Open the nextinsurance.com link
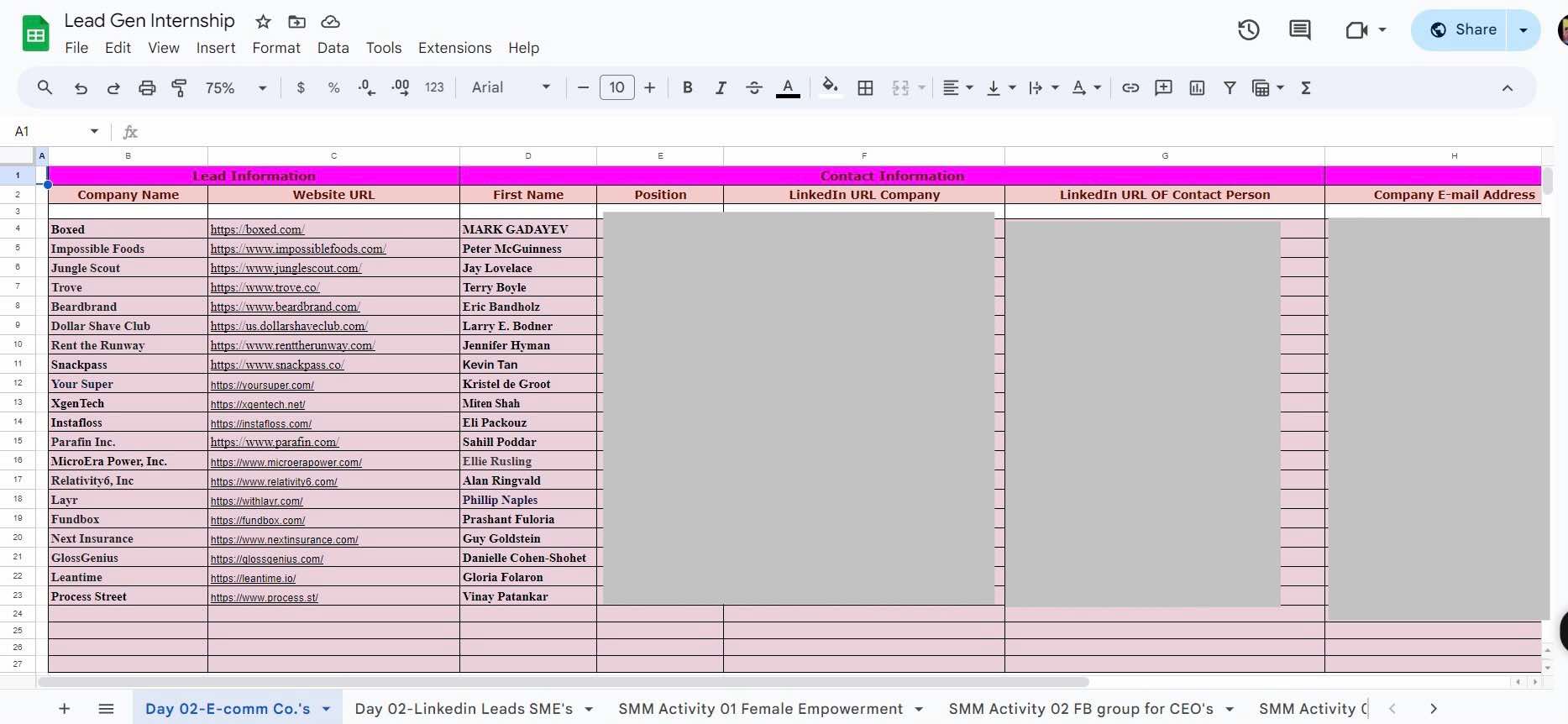 pyautogui.click(x=284, y=539)
